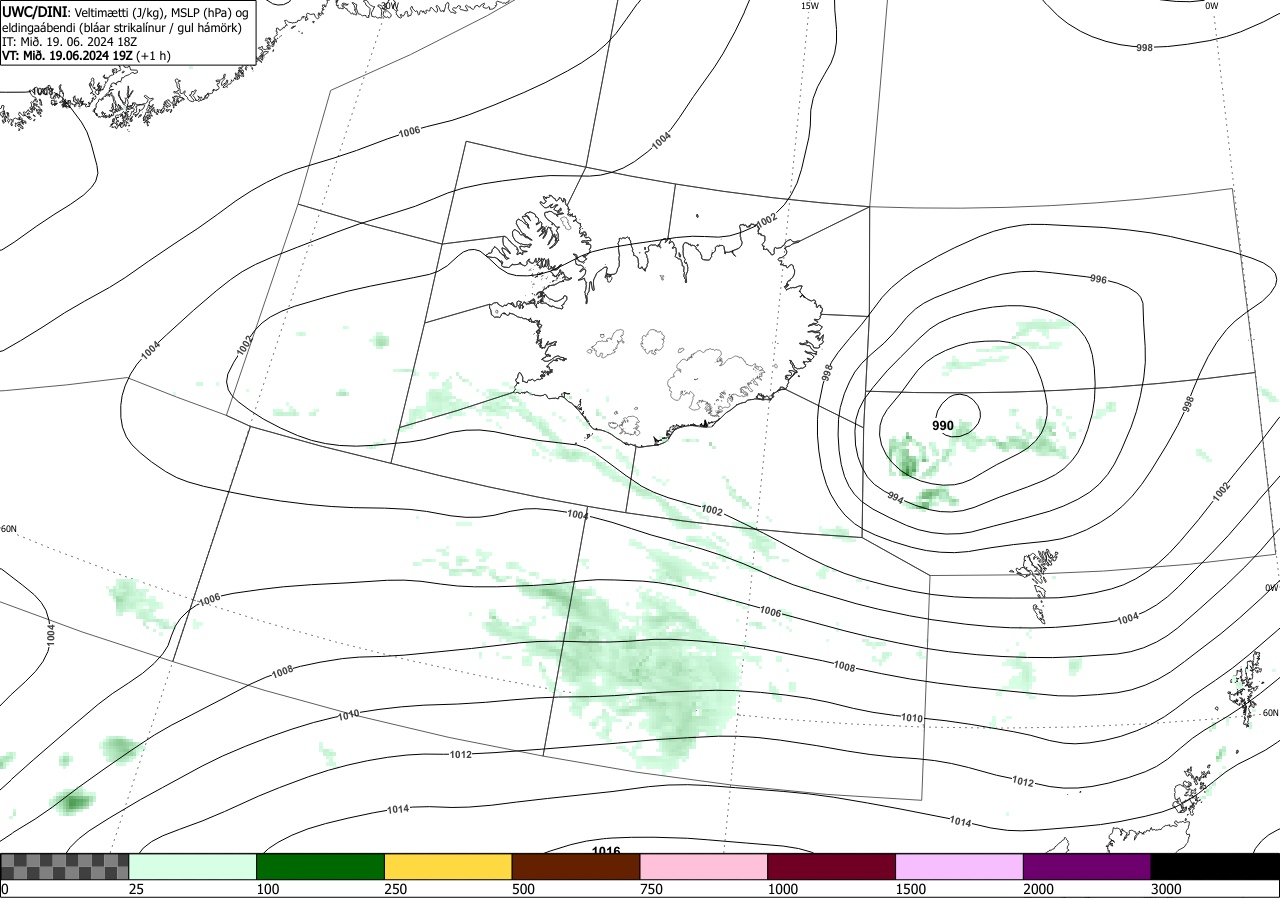
Task: Click the 'IT: Mið. 19. 06. 2024 18Z' line
Action: coord(72,41)
